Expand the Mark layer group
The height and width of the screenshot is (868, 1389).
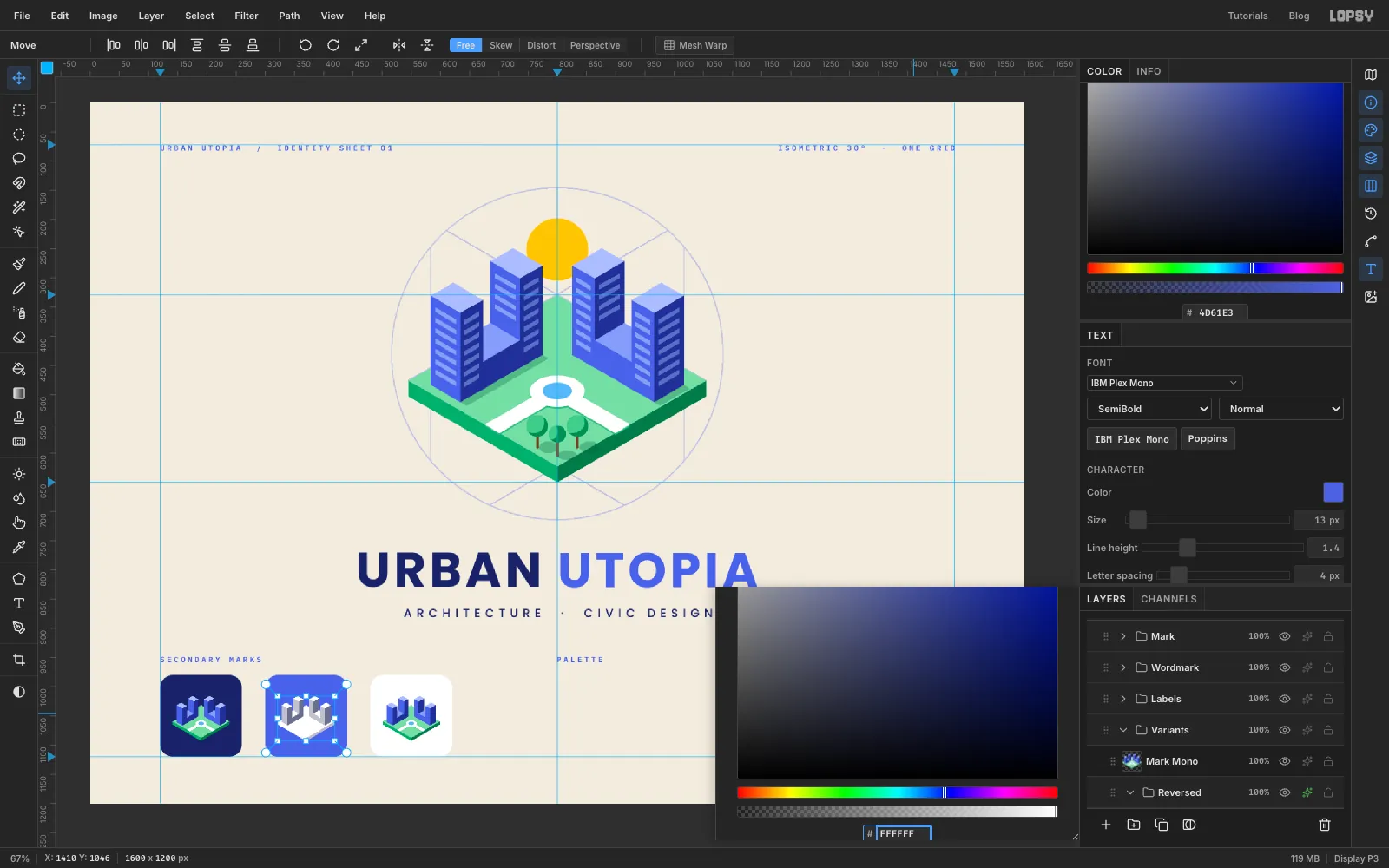[1123, 636]
